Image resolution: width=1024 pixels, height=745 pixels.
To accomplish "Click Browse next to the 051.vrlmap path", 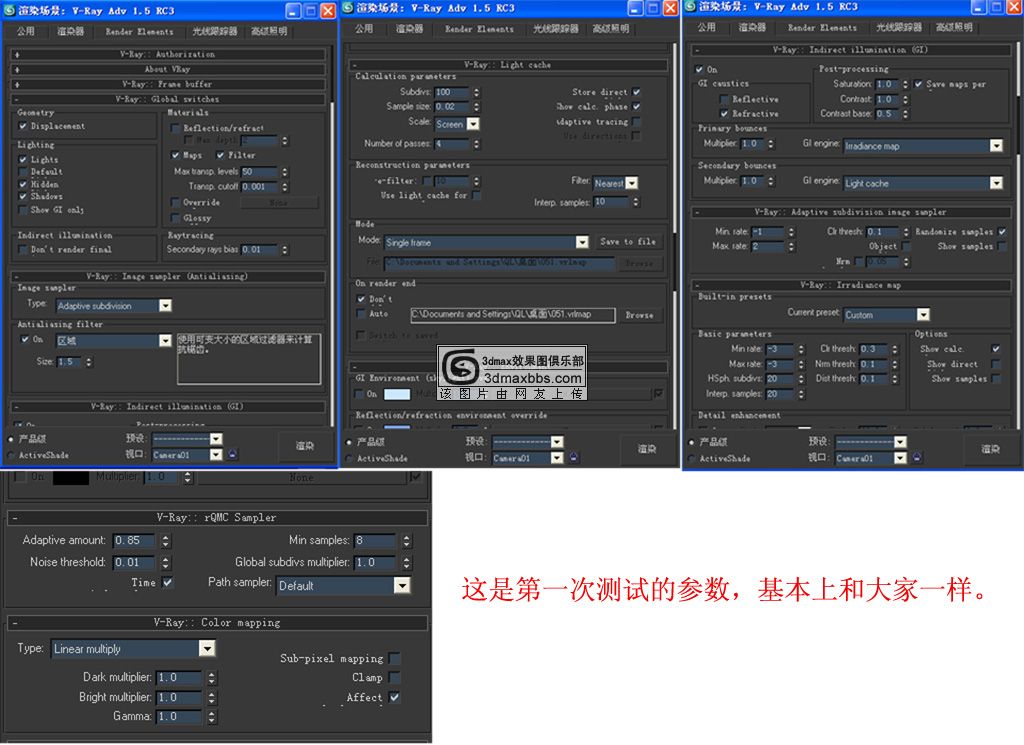I will point(639,315).
